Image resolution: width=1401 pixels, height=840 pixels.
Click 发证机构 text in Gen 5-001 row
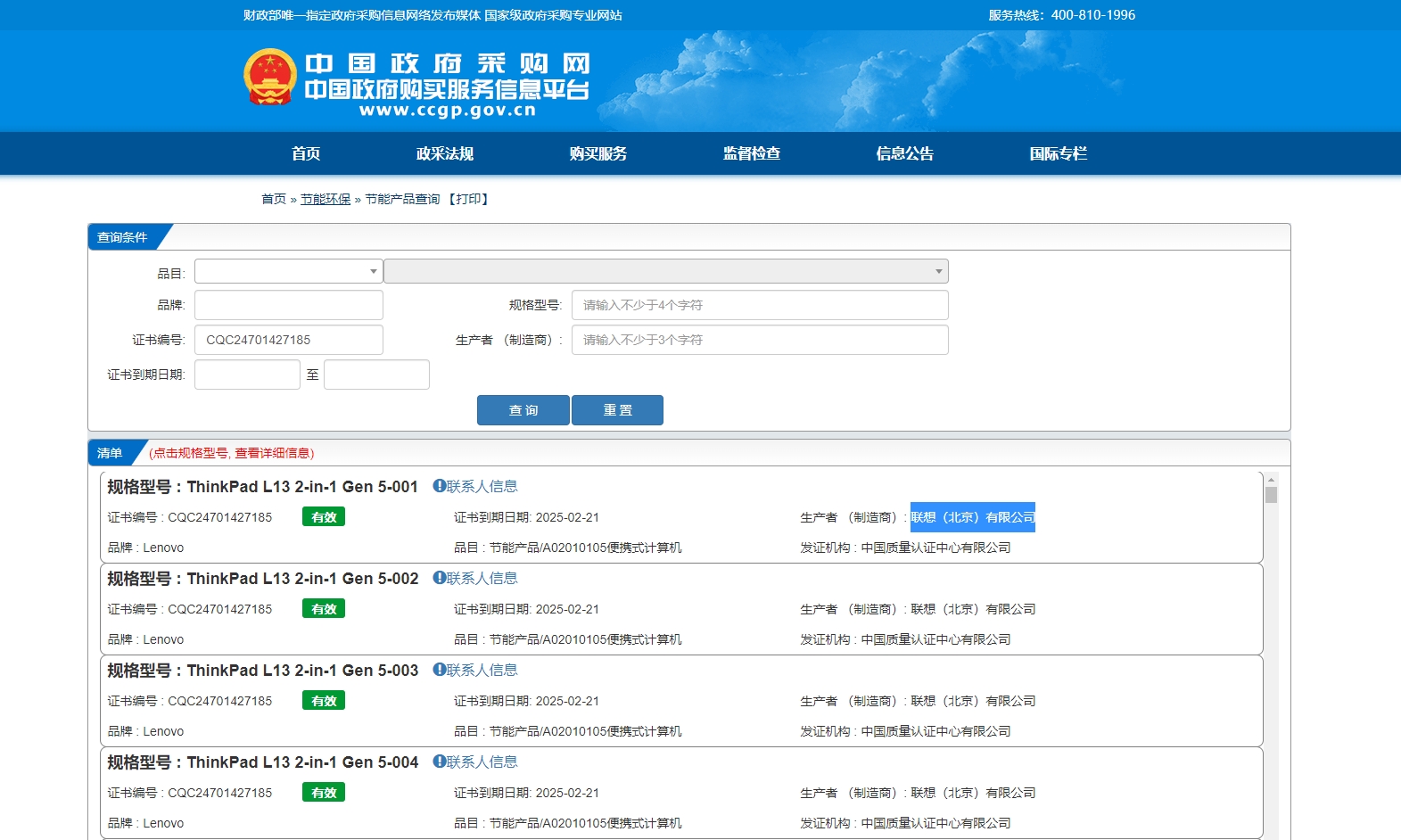pos(905,548)
